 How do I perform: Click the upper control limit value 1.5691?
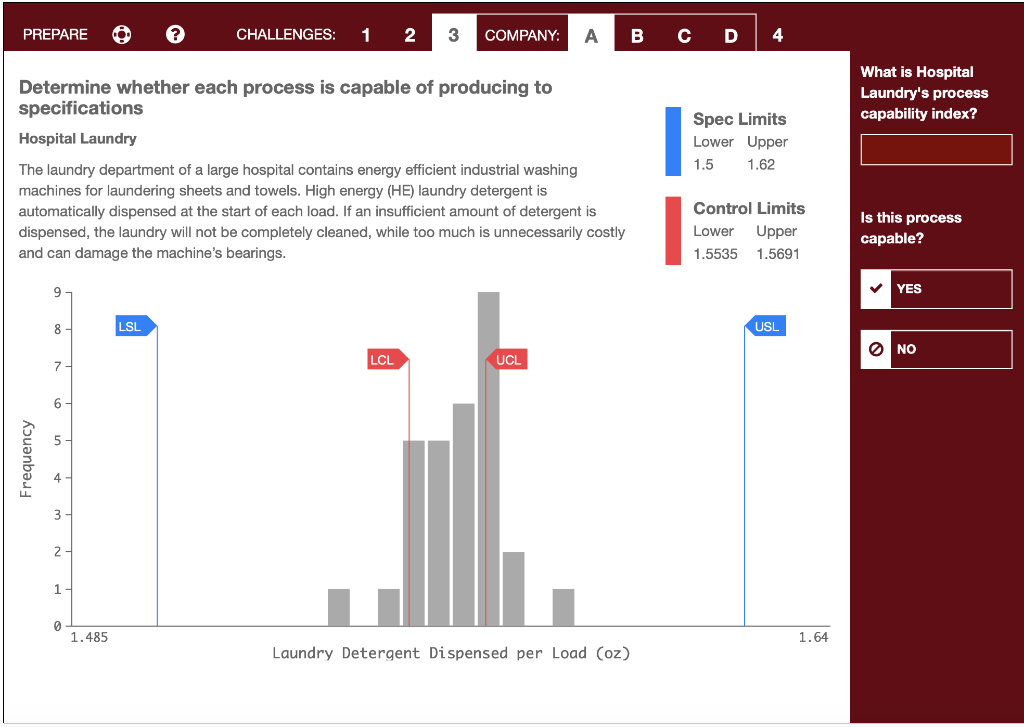pyautogui.click(x=778, y=254)
